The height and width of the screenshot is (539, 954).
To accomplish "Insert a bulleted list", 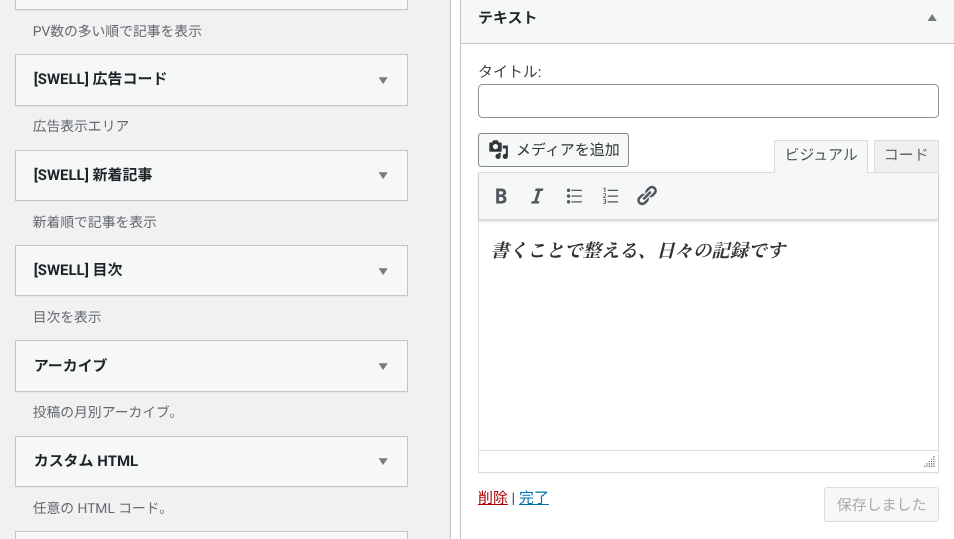I will click(x=574, y=196).
